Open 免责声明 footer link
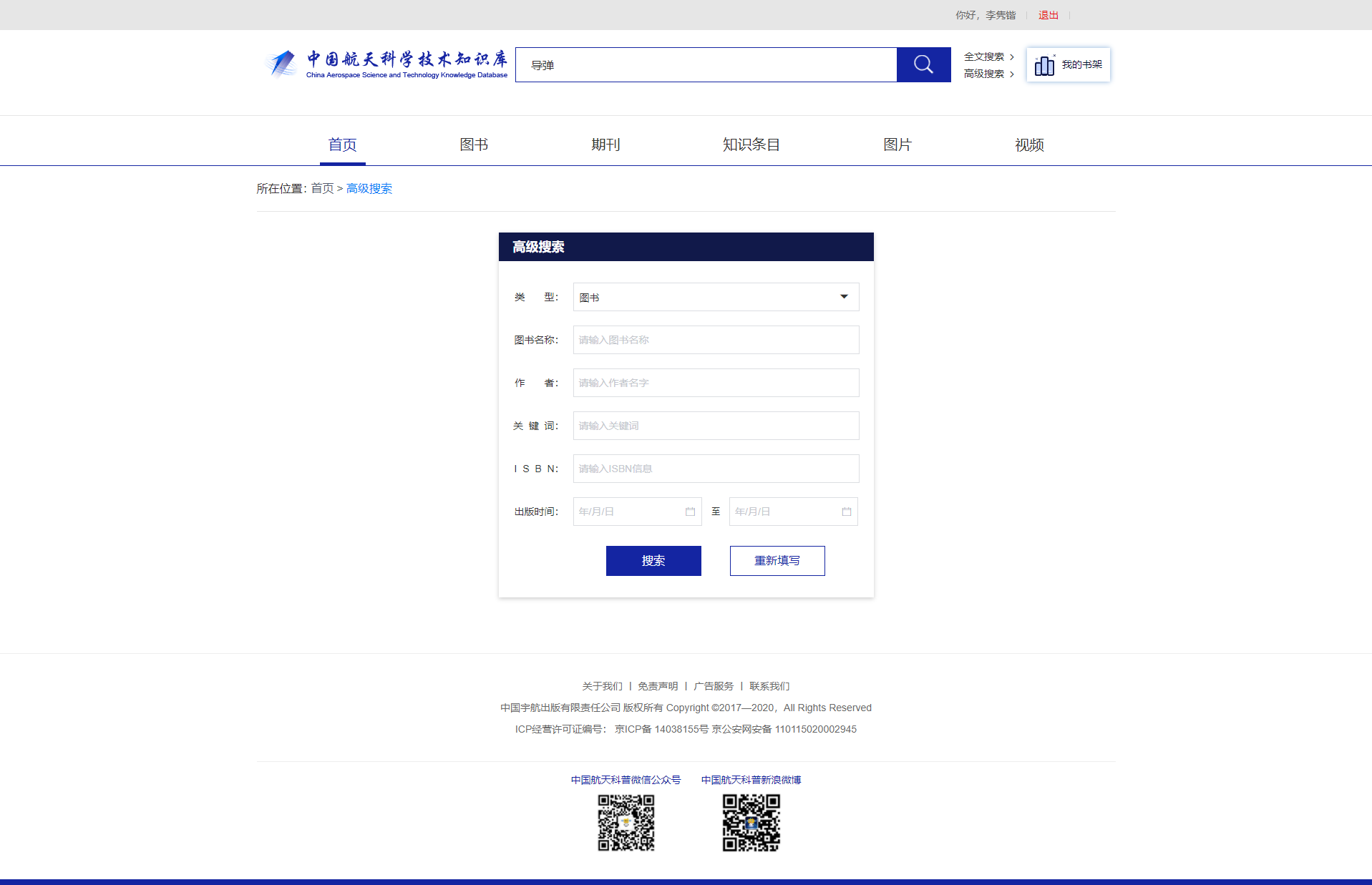This screenshot has width=1372, height=885. click(x=658, y=686)
